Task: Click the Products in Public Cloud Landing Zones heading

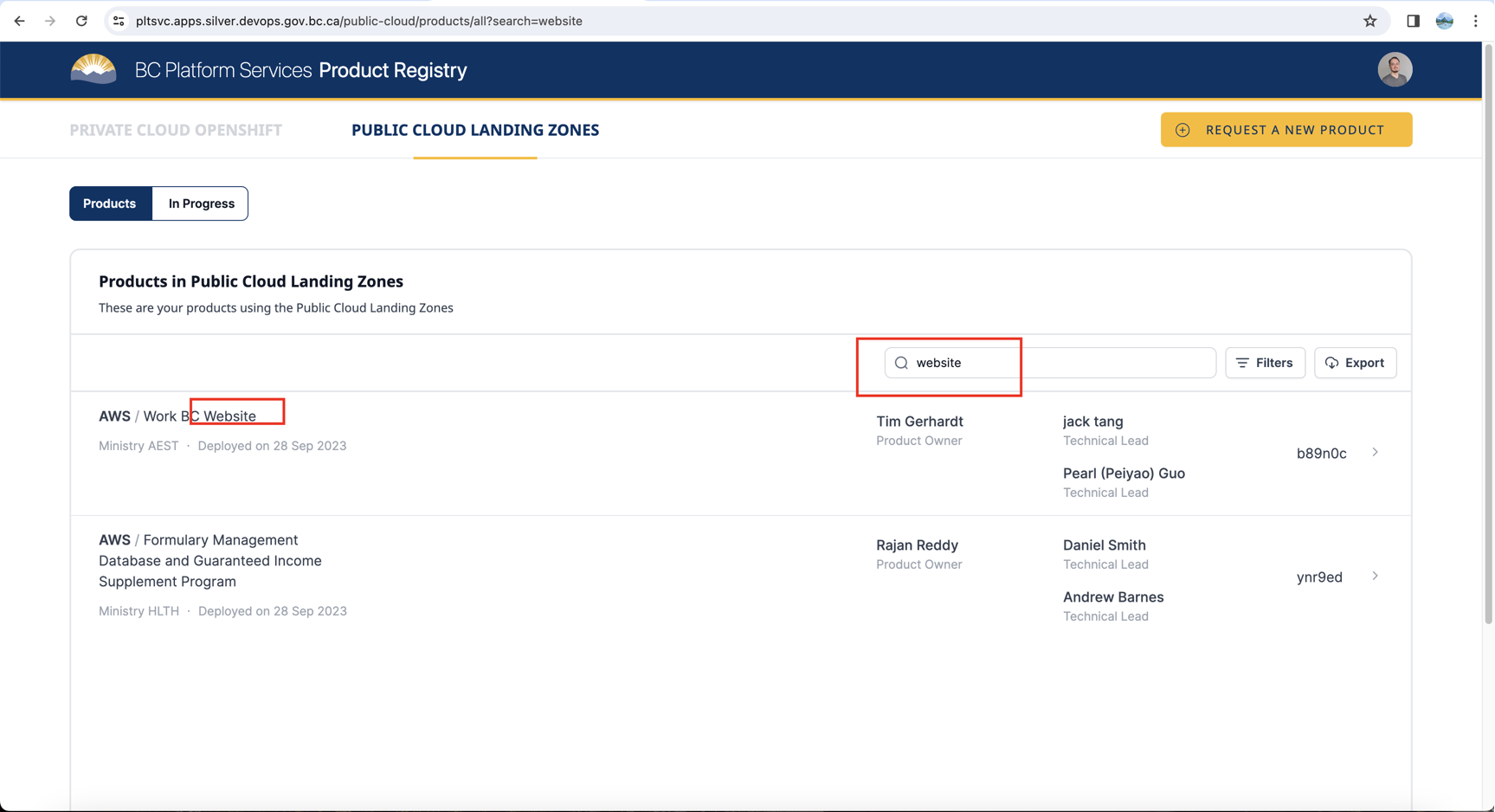Action: (x=251, y=281)
